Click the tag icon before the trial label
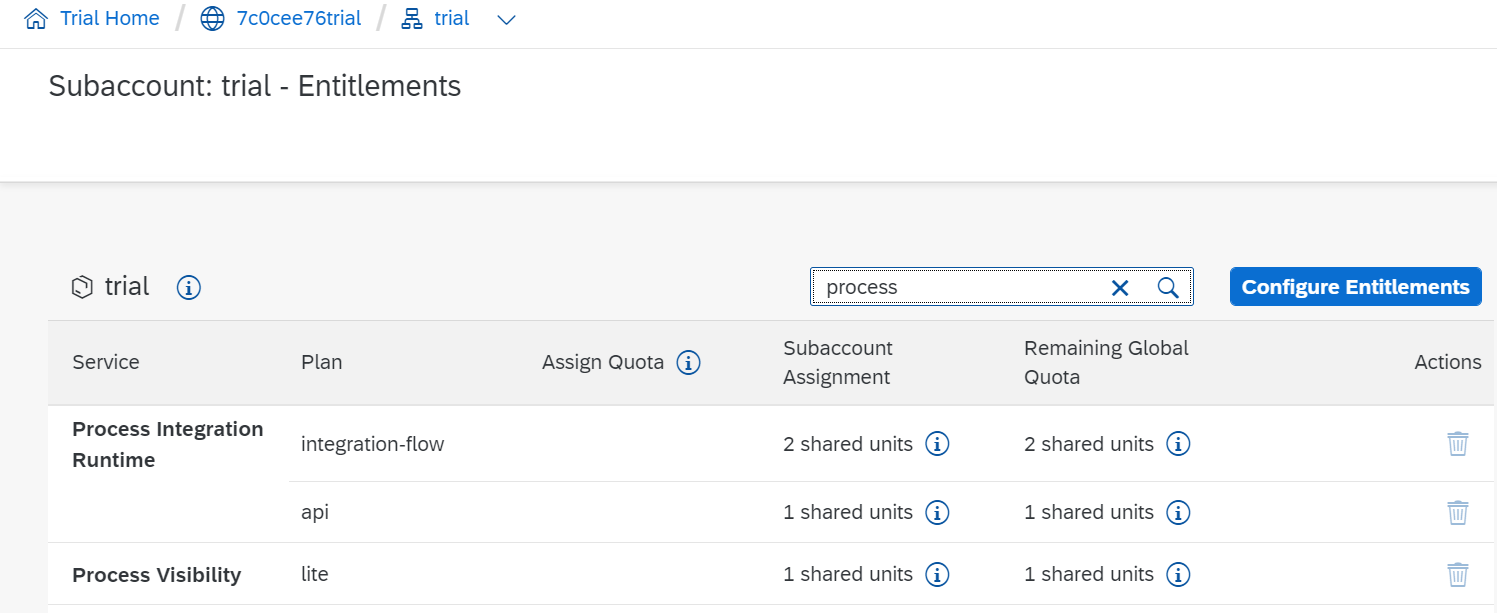The width and height of the screenshot is (1497, 613). (81, 287)
